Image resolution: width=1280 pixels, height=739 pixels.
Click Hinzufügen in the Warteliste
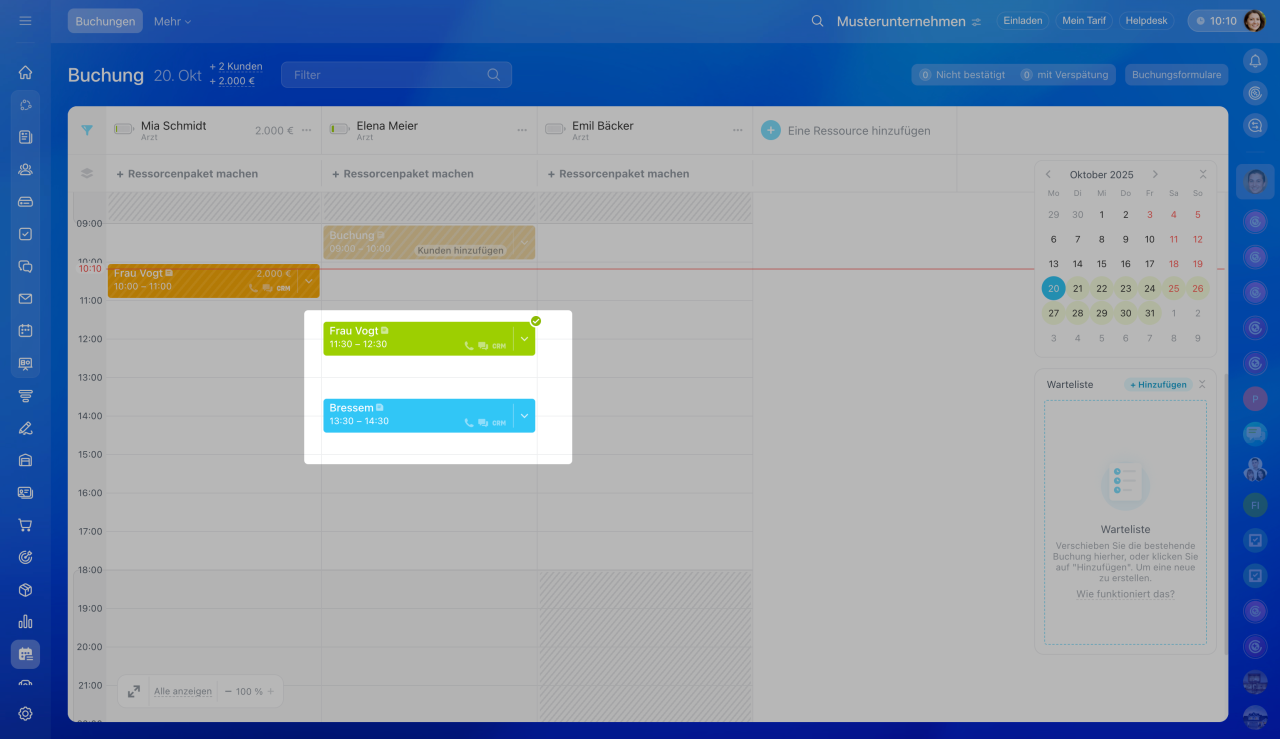click(x=1158, y=384)
